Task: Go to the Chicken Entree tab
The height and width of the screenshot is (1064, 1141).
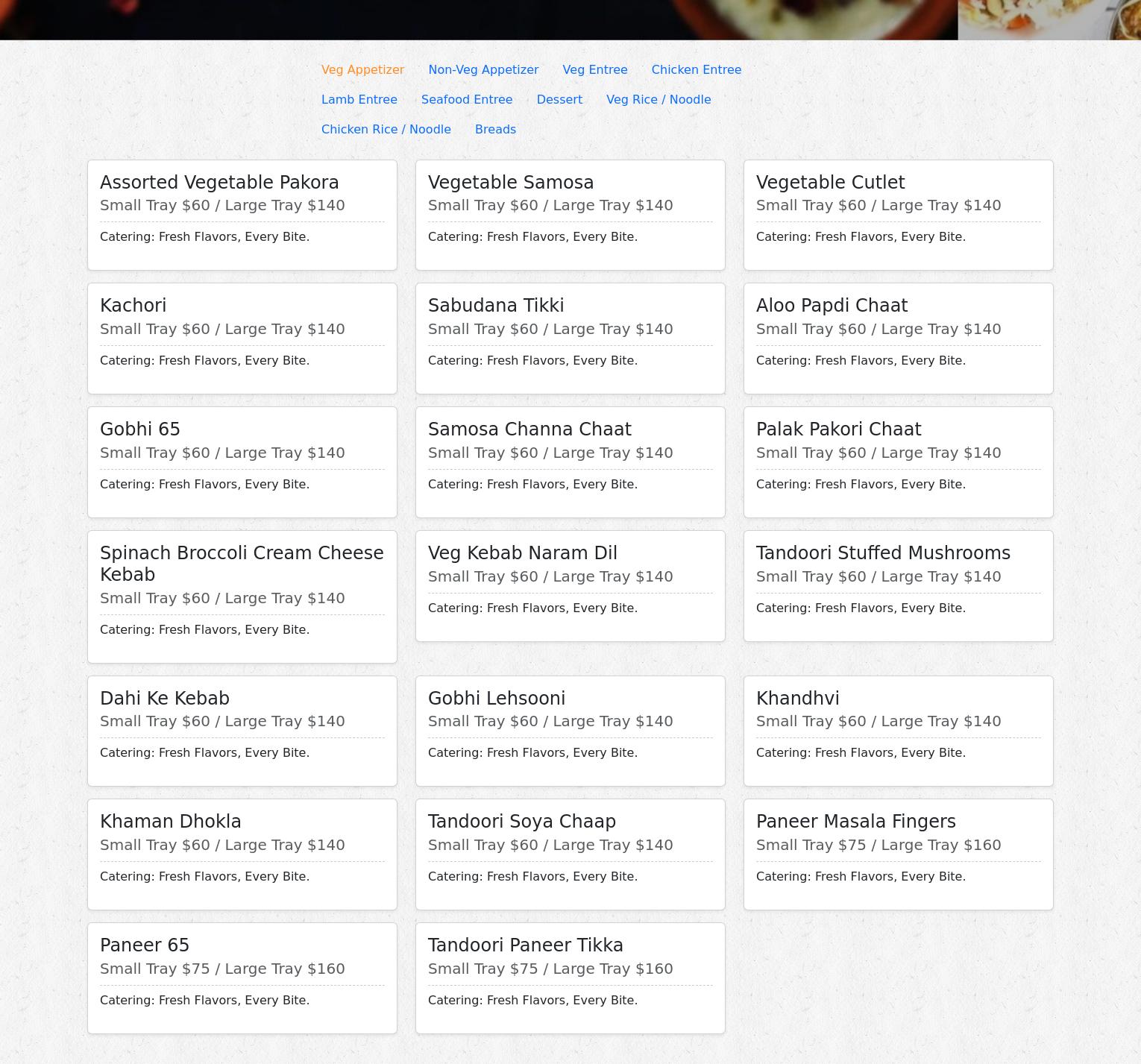Action: pos(697,69)
